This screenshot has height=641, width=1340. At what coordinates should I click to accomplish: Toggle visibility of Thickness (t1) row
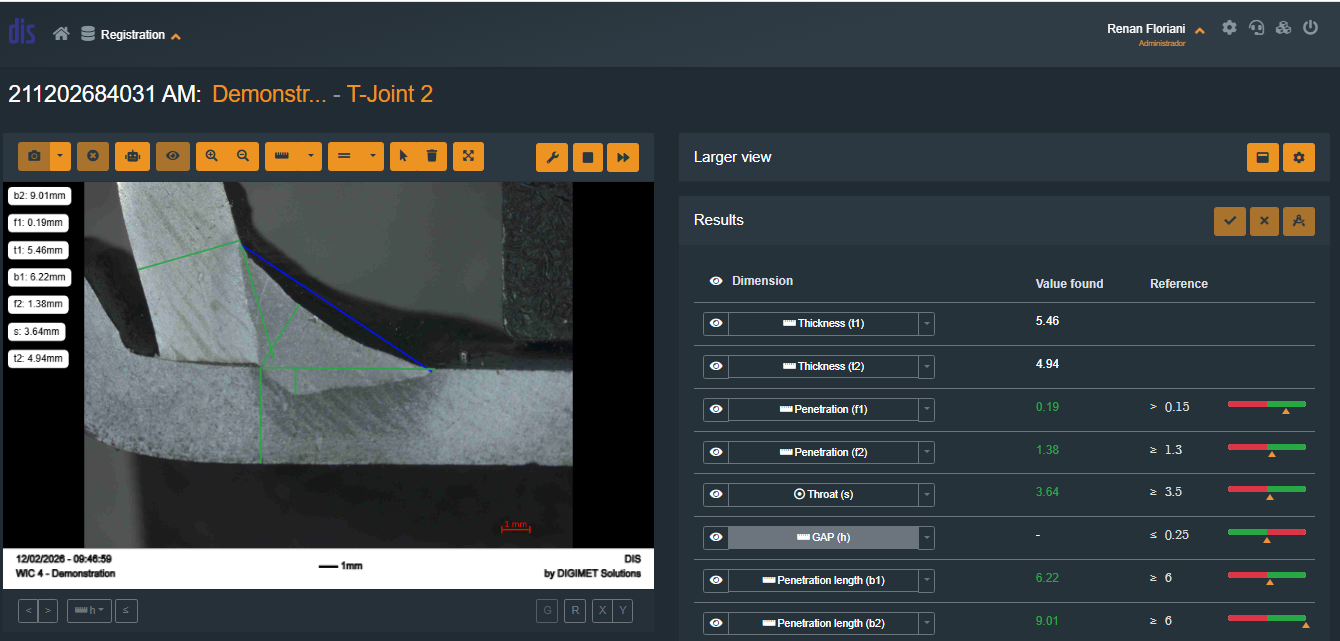point(716,324)
